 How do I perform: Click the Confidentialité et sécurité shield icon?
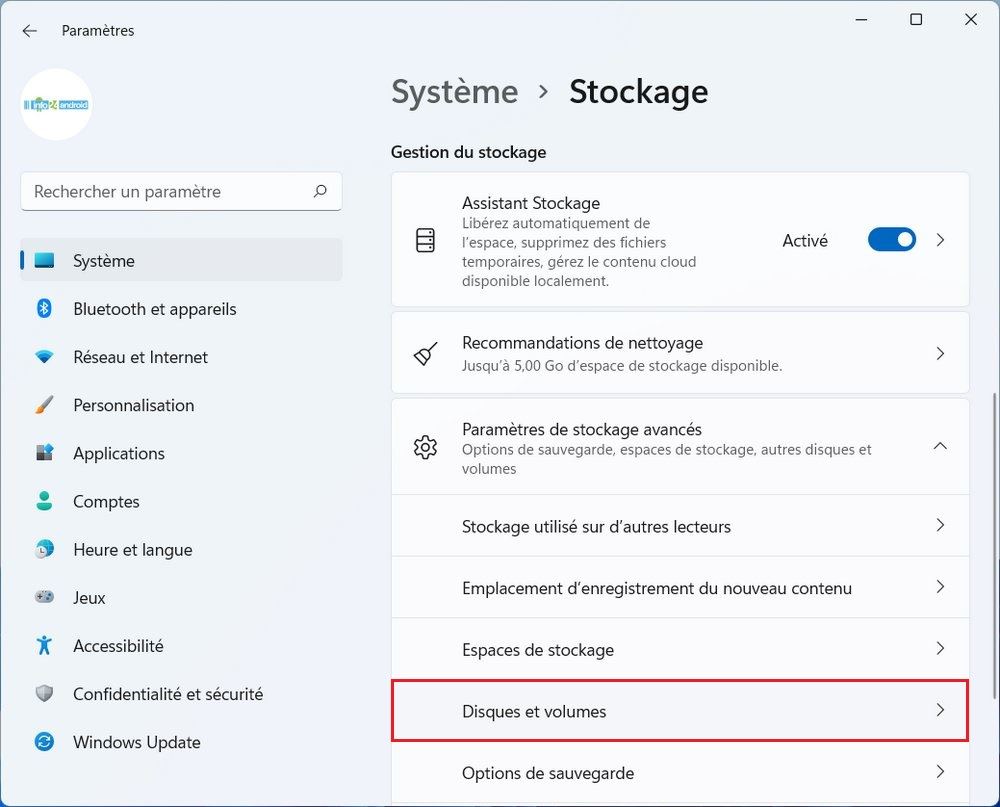tap(44, 694)
